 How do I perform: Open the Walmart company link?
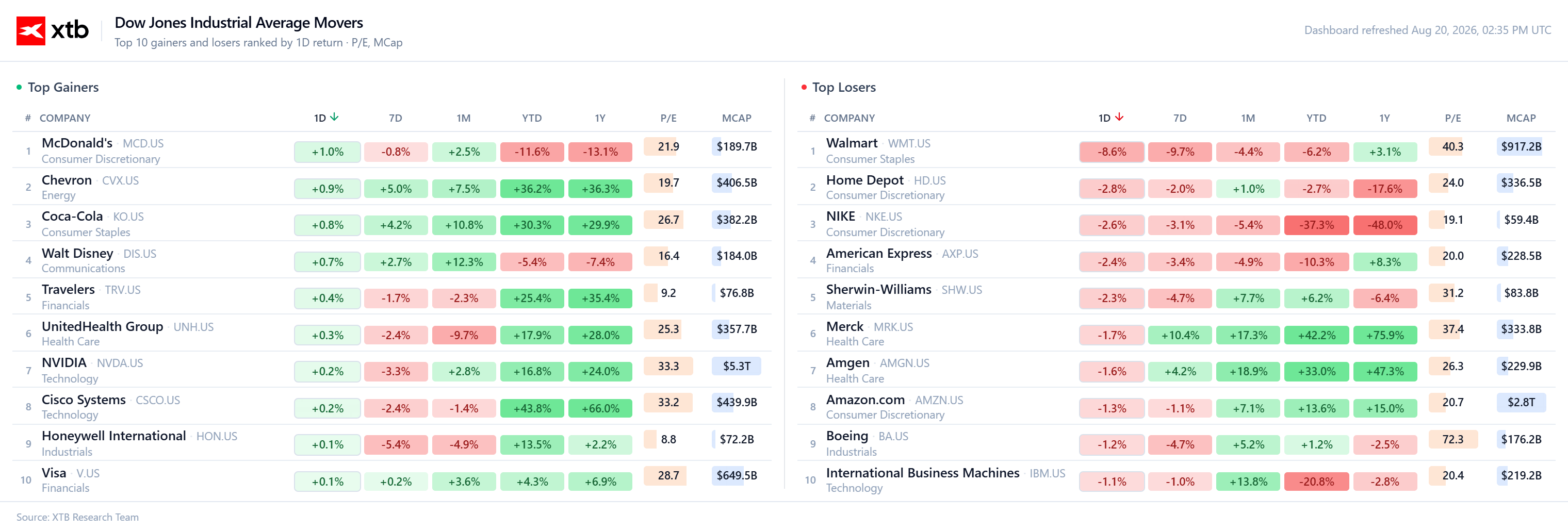852,143
